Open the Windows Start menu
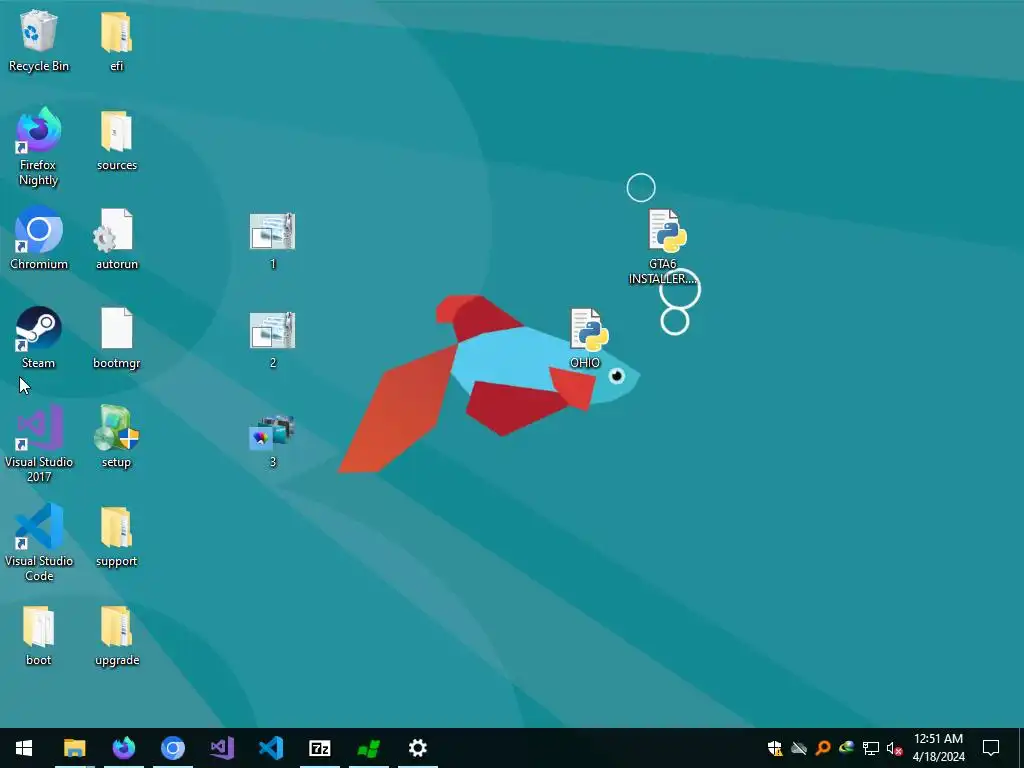Screen dimensions: 1024x768 [24, 748]
